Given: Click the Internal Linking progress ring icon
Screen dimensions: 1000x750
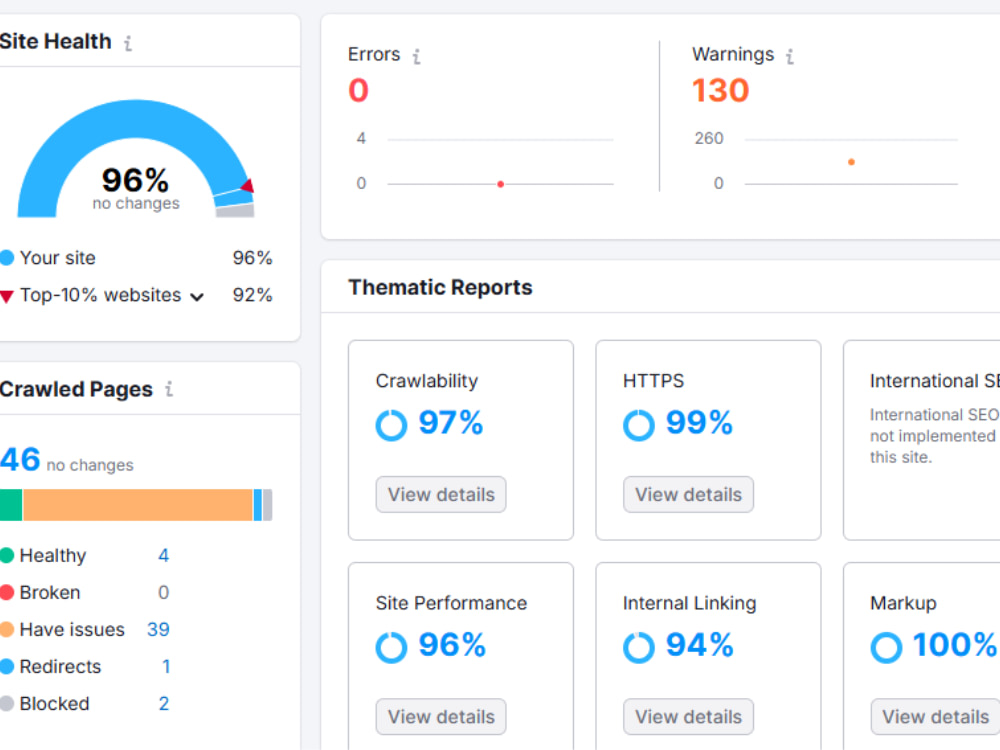Looking at the screenshot, I should [638, 647].
